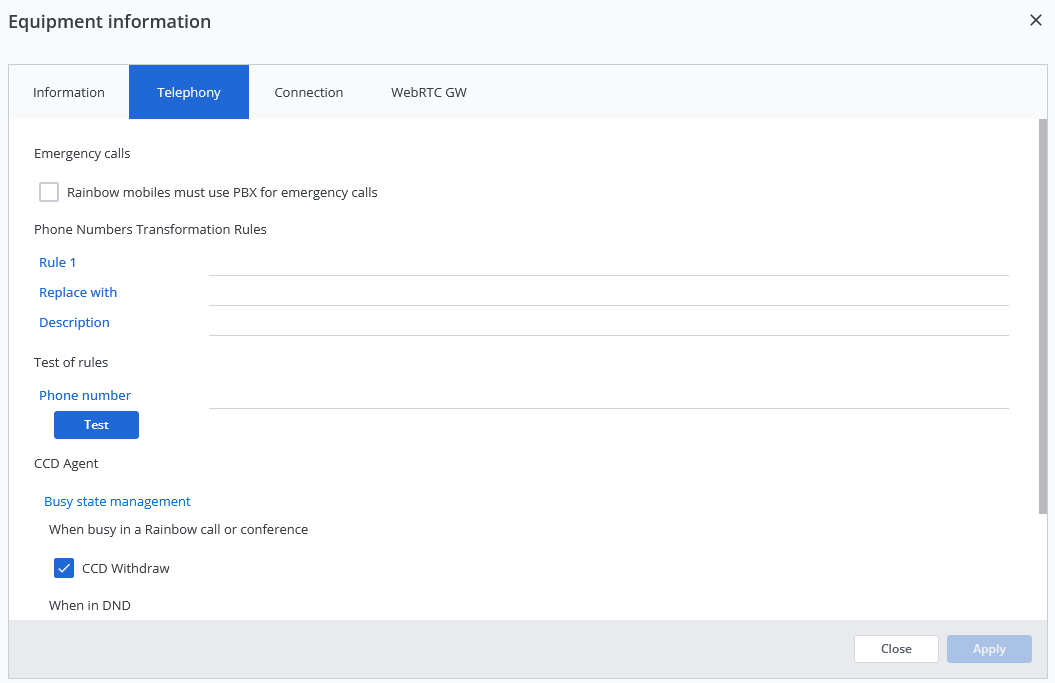Click the CCD Agent heading
1055x683 pixels.
pyautogui.click(x=66, y=463)
